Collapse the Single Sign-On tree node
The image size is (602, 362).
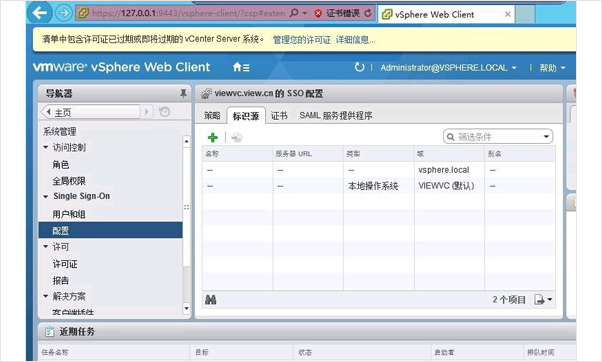pyautogui.click(x=46, y=197)
